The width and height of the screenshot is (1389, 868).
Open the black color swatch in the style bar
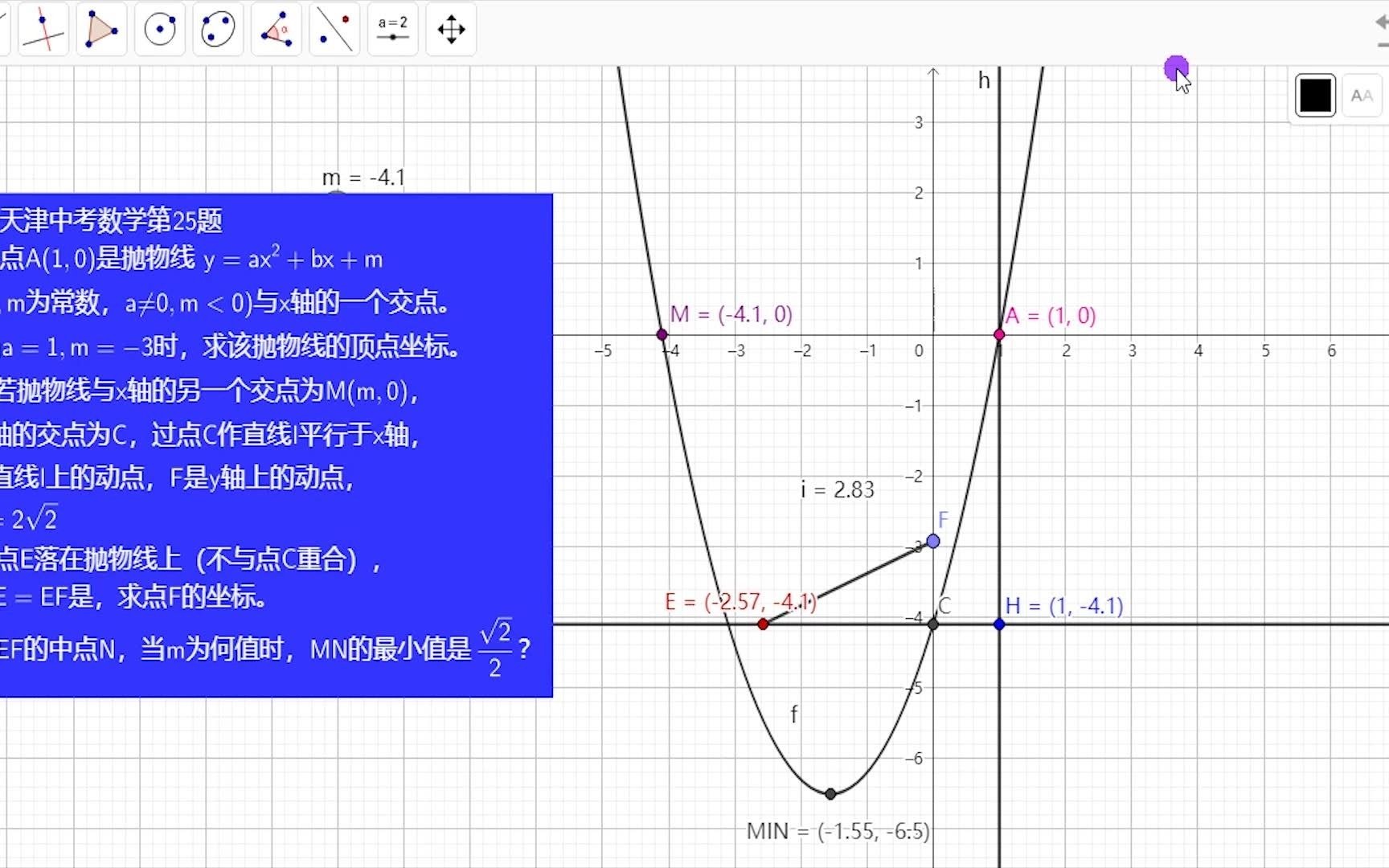pos(1314,94)
